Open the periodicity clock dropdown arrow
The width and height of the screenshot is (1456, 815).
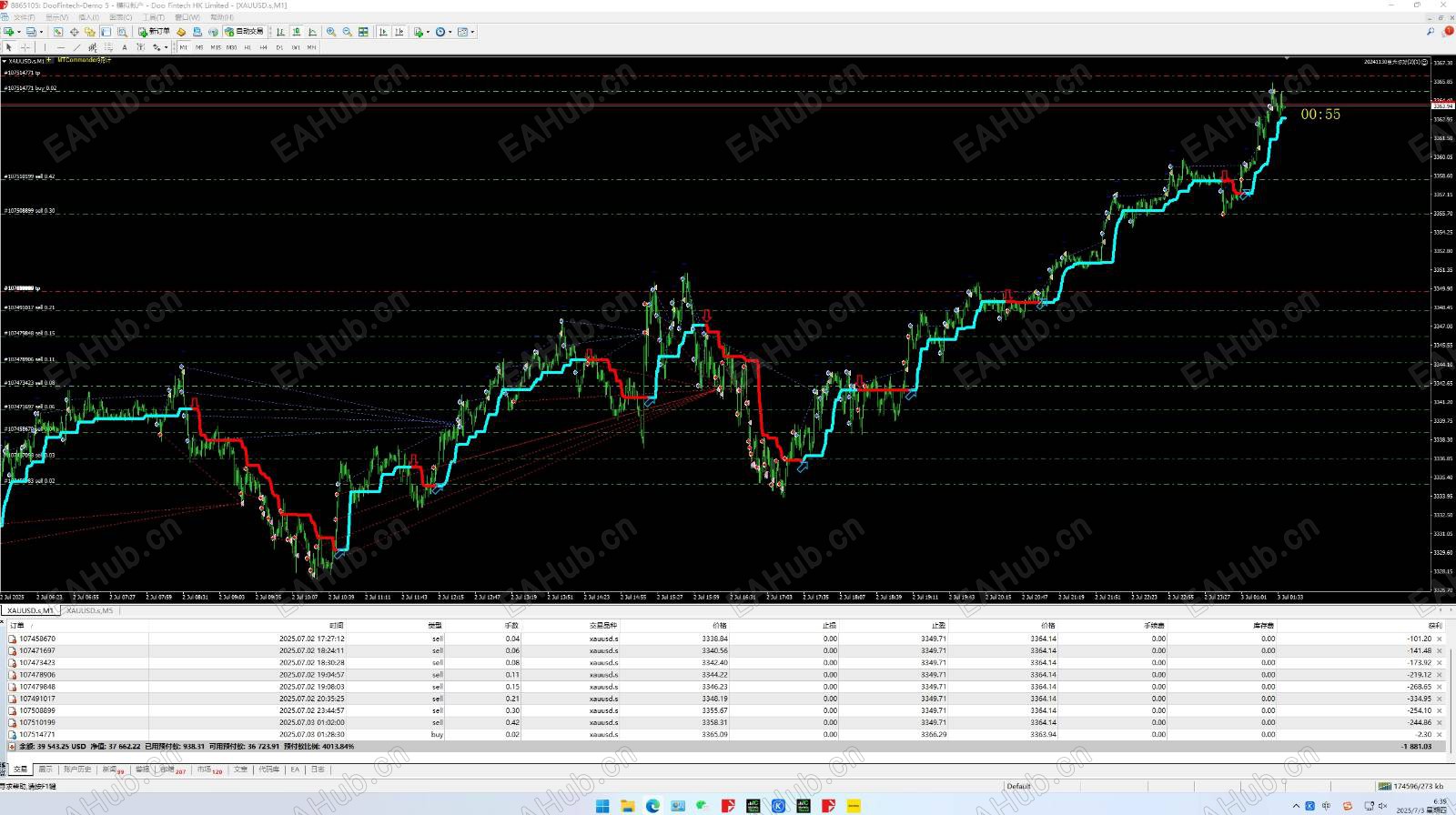point(450,32)
